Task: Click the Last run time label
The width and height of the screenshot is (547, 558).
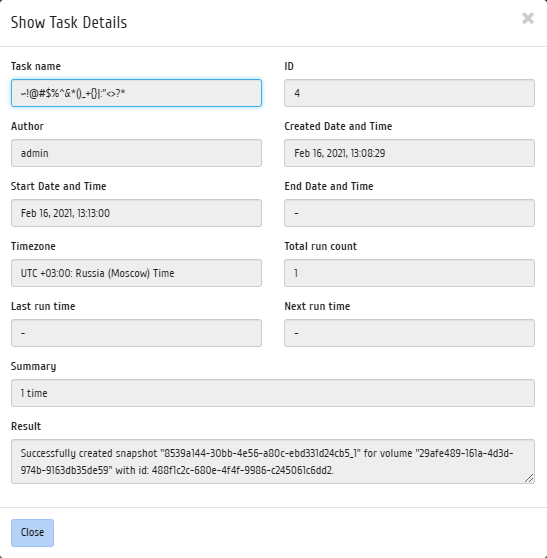Action: [x=43, y=306]
